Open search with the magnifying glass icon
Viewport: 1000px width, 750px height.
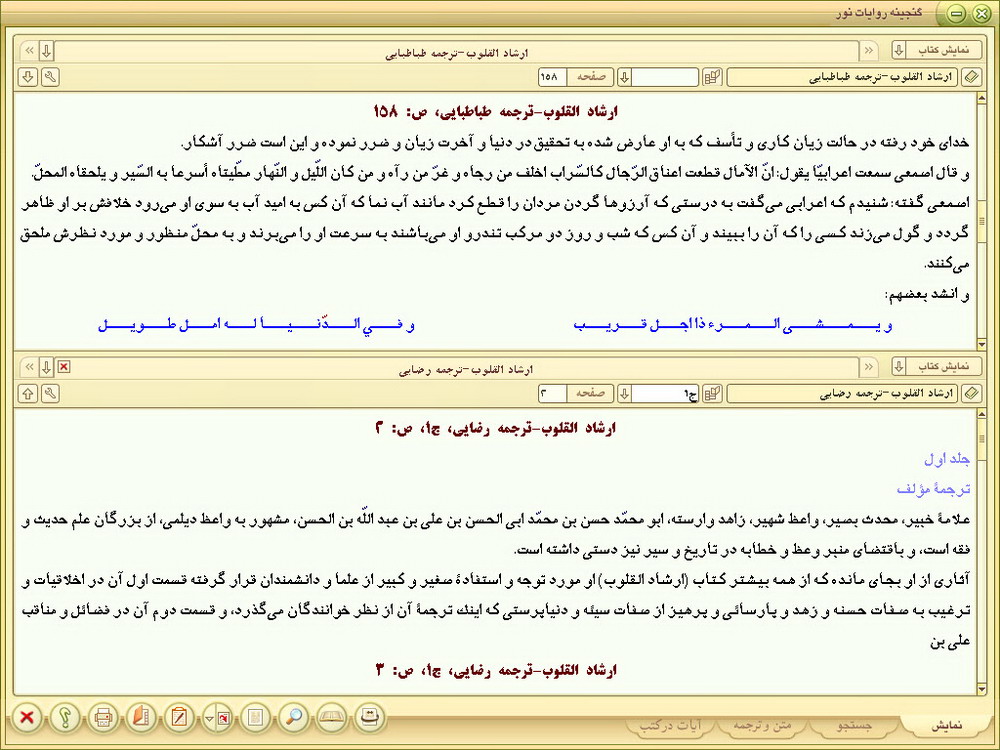[x=293, y=717]
